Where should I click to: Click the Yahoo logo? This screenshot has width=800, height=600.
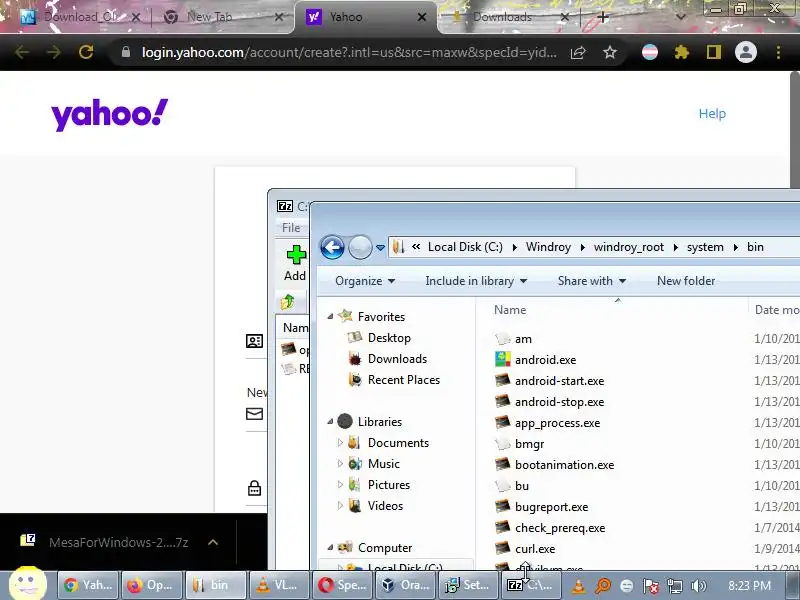coord(109,114)
